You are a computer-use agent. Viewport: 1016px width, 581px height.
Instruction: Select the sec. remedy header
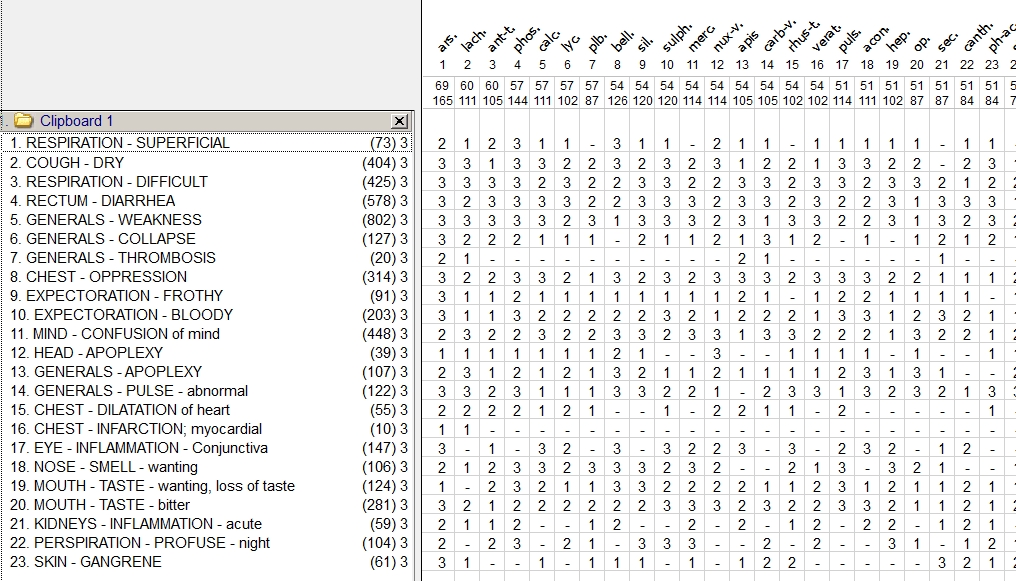coord(947,42)
